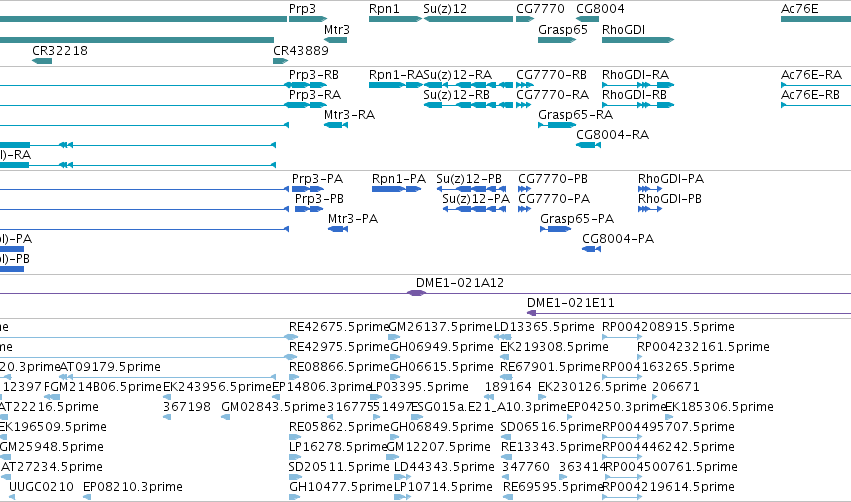The image size is (851, 502).
Task: Open the Mtr3-RA transcript label
Action: pyautogui.click(x=350, y=115)
